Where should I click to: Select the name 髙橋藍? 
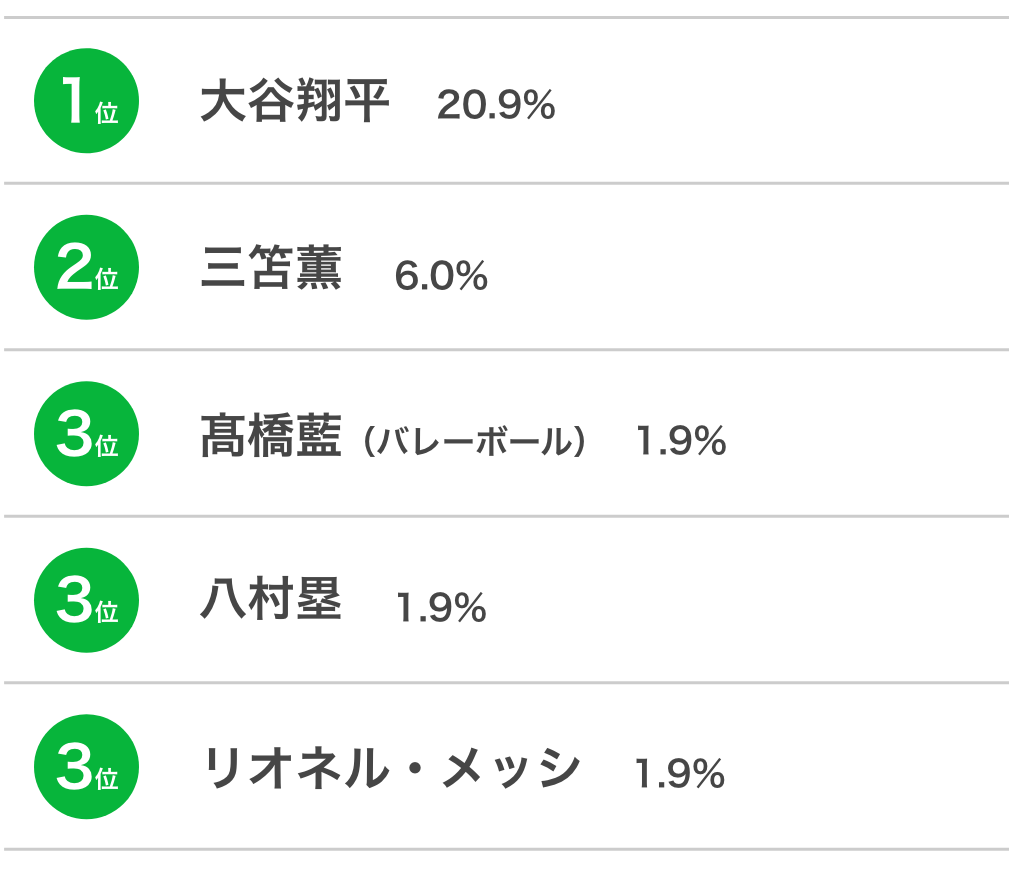[271, 436]
